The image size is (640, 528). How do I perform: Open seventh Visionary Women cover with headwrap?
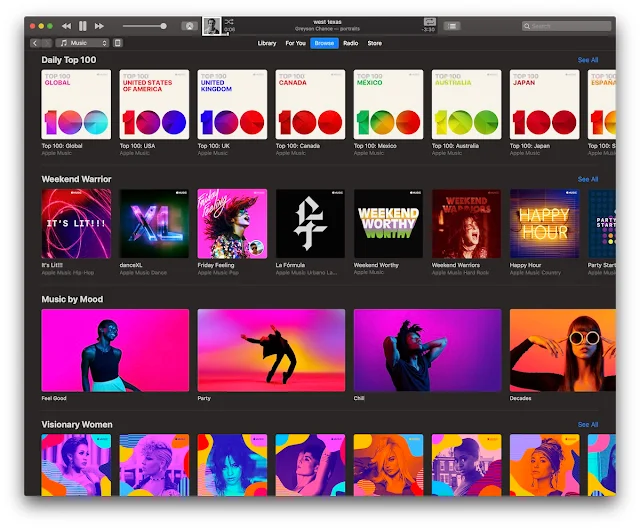(544, 465)
